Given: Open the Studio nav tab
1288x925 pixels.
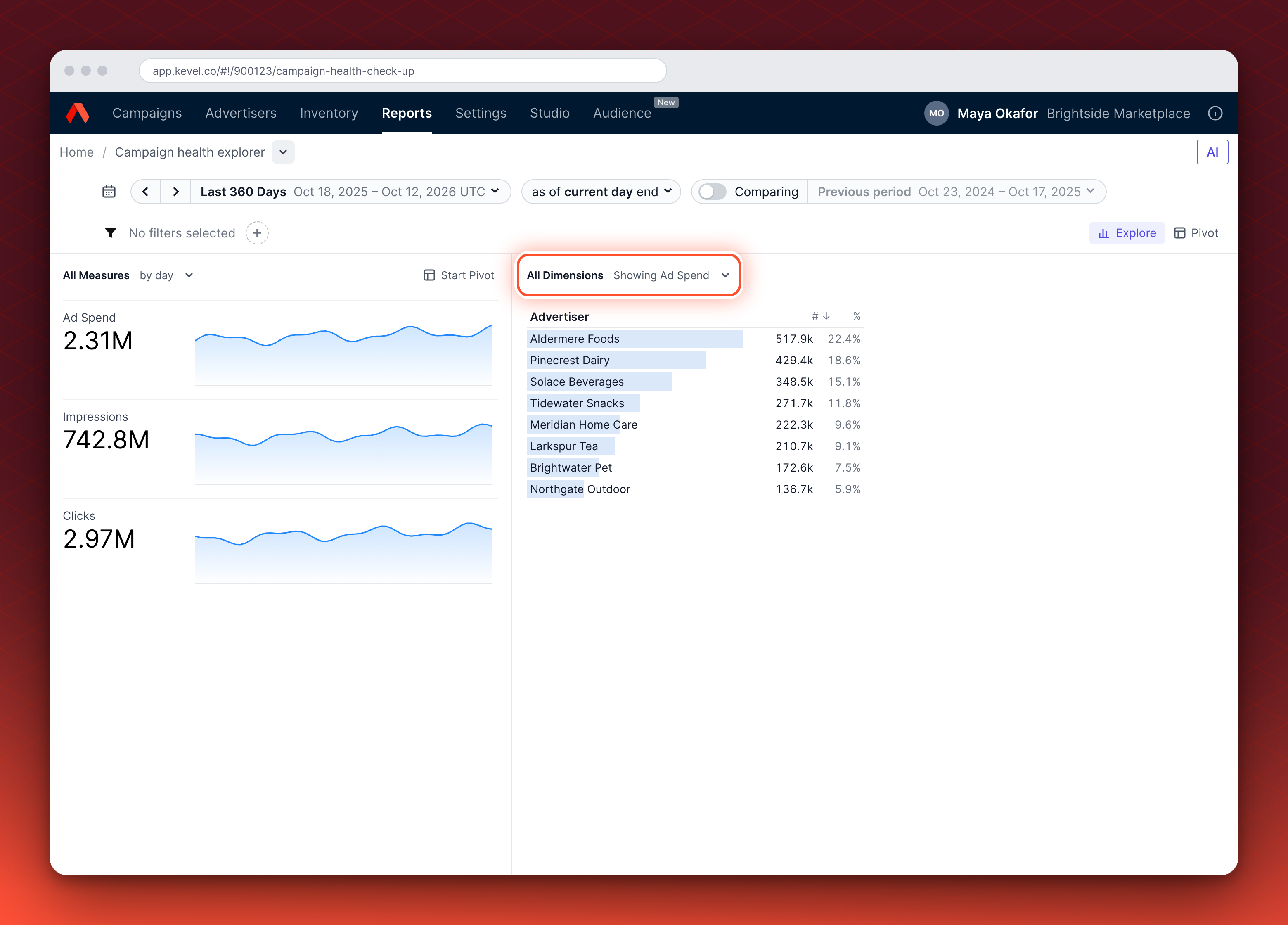Looking at the screenshot, I should (x=550, y=114).
